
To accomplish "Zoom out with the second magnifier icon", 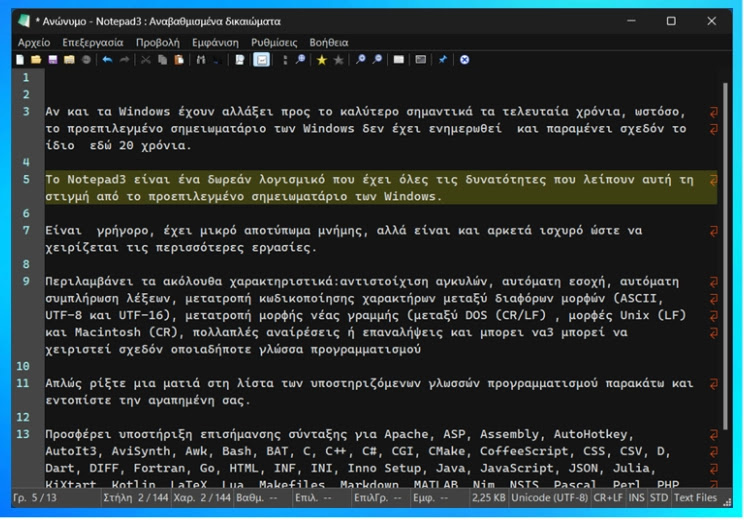I will click(x=377, y=60).
